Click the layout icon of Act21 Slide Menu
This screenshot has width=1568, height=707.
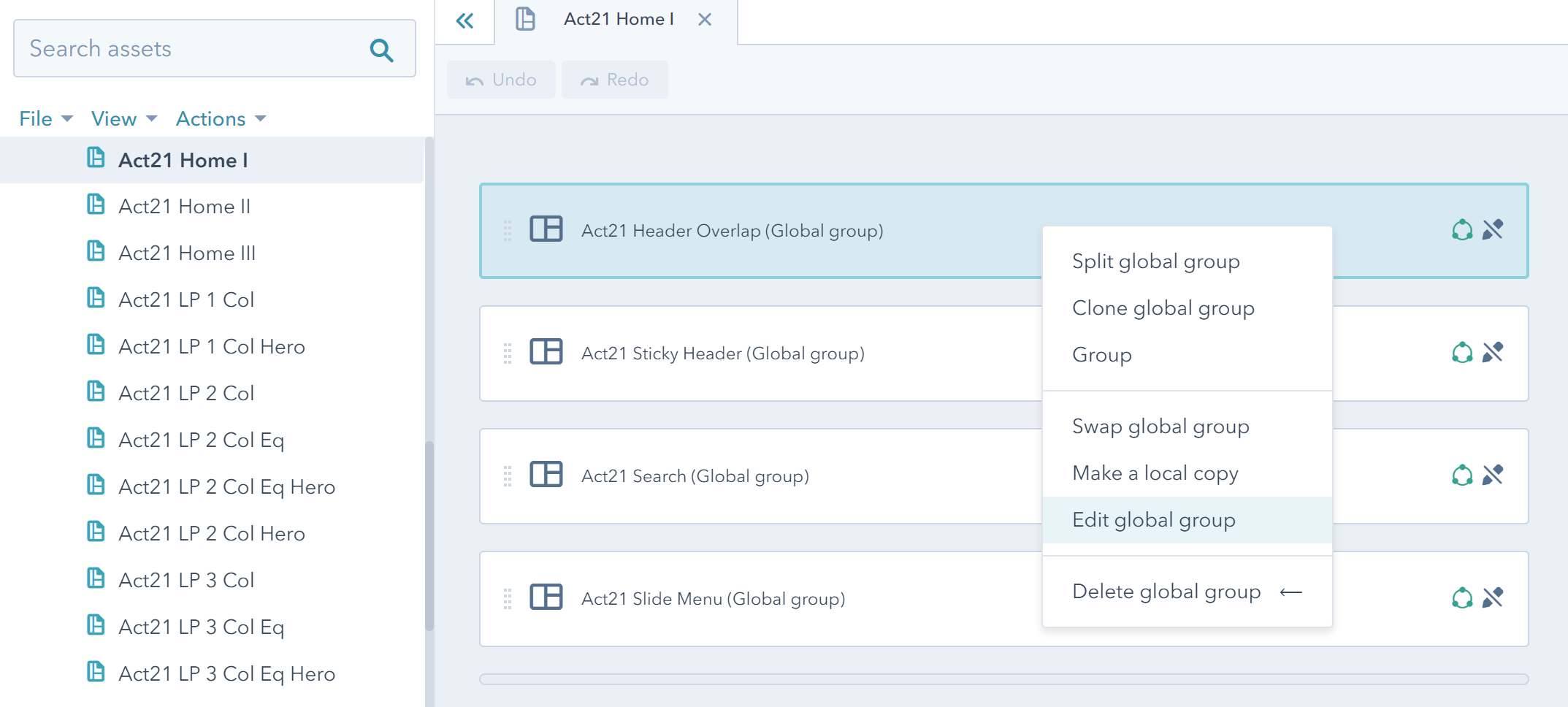pyautogui.click(x=546, y=598)
